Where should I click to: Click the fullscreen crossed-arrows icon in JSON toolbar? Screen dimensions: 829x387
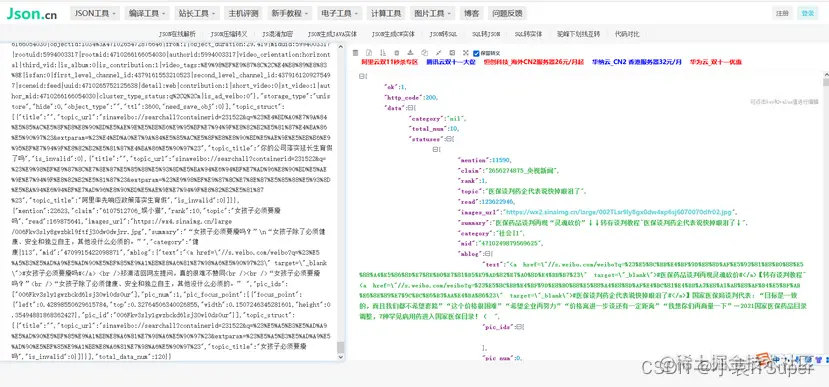465,53
